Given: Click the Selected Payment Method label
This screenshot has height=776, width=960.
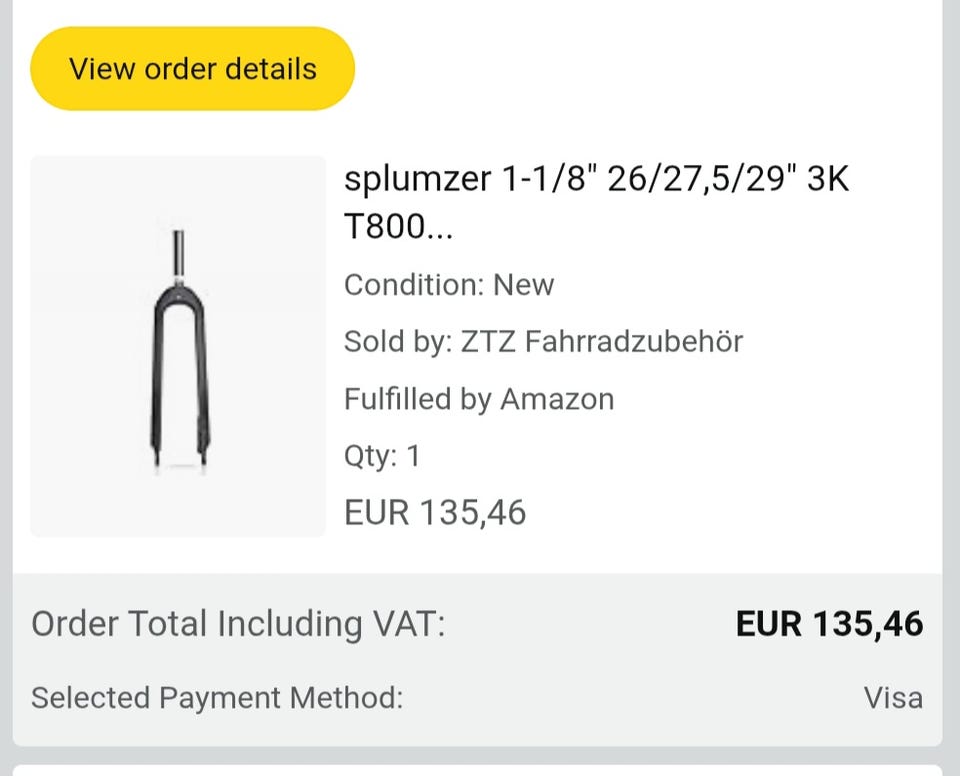Looking at the screenshot, I should (217, 698).
